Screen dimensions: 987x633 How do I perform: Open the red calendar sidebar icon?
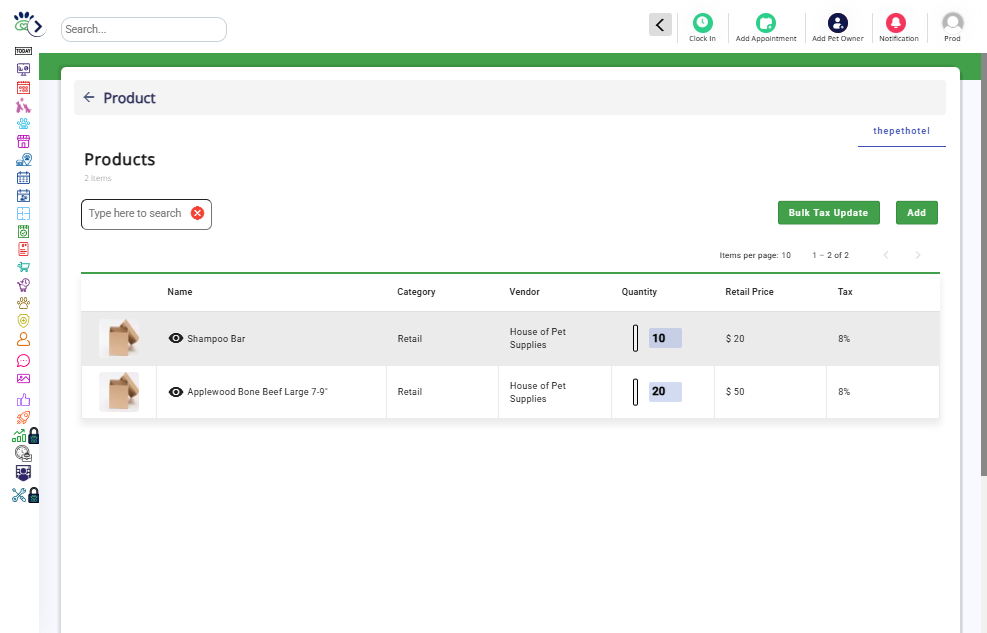point(23,87)
